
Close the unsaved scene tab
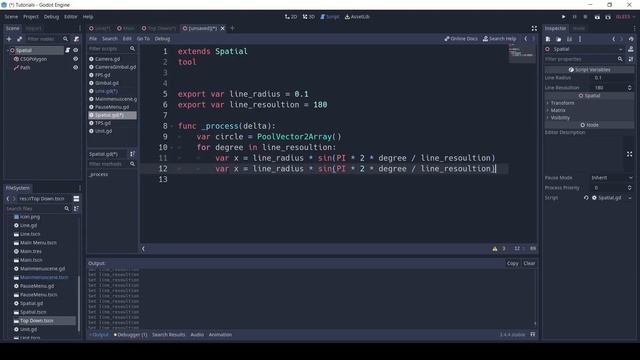click(222, 28)
